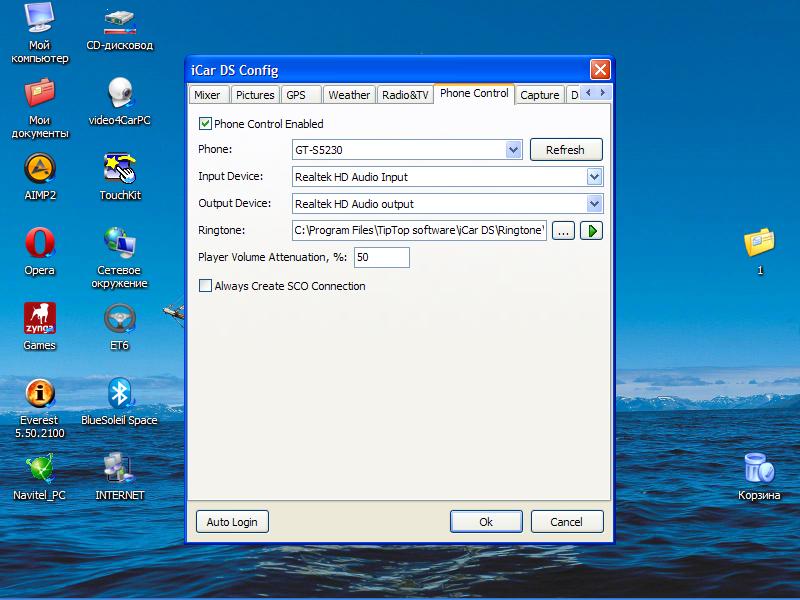Disable the Phone Control Enabled checkbox

point(206,124)
